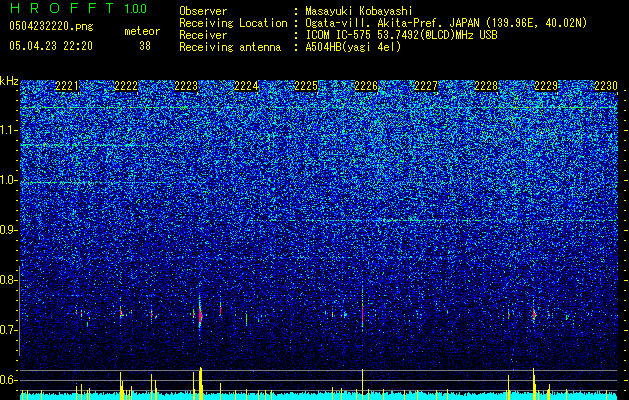The image size is (629, 400).
Task: Click the 2227 time marker
Action: pyautogui.click(x=426, y=86)
